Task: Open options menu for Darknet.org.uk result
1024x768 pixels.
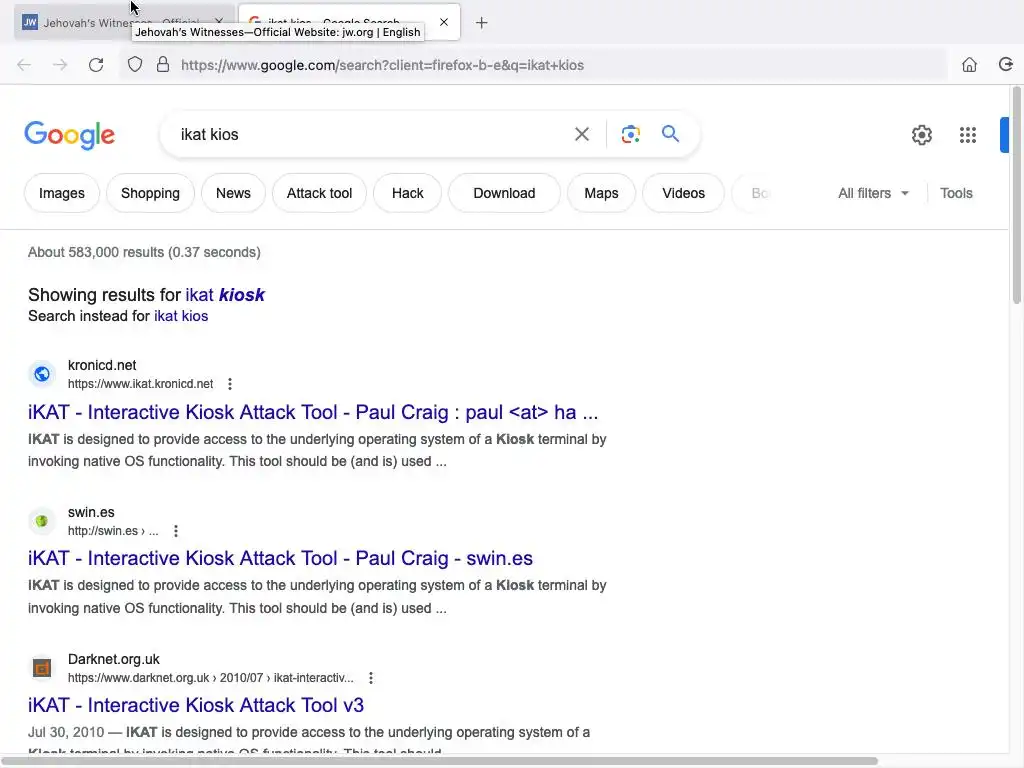Action: pyautogui.click(x=371, y=678)
